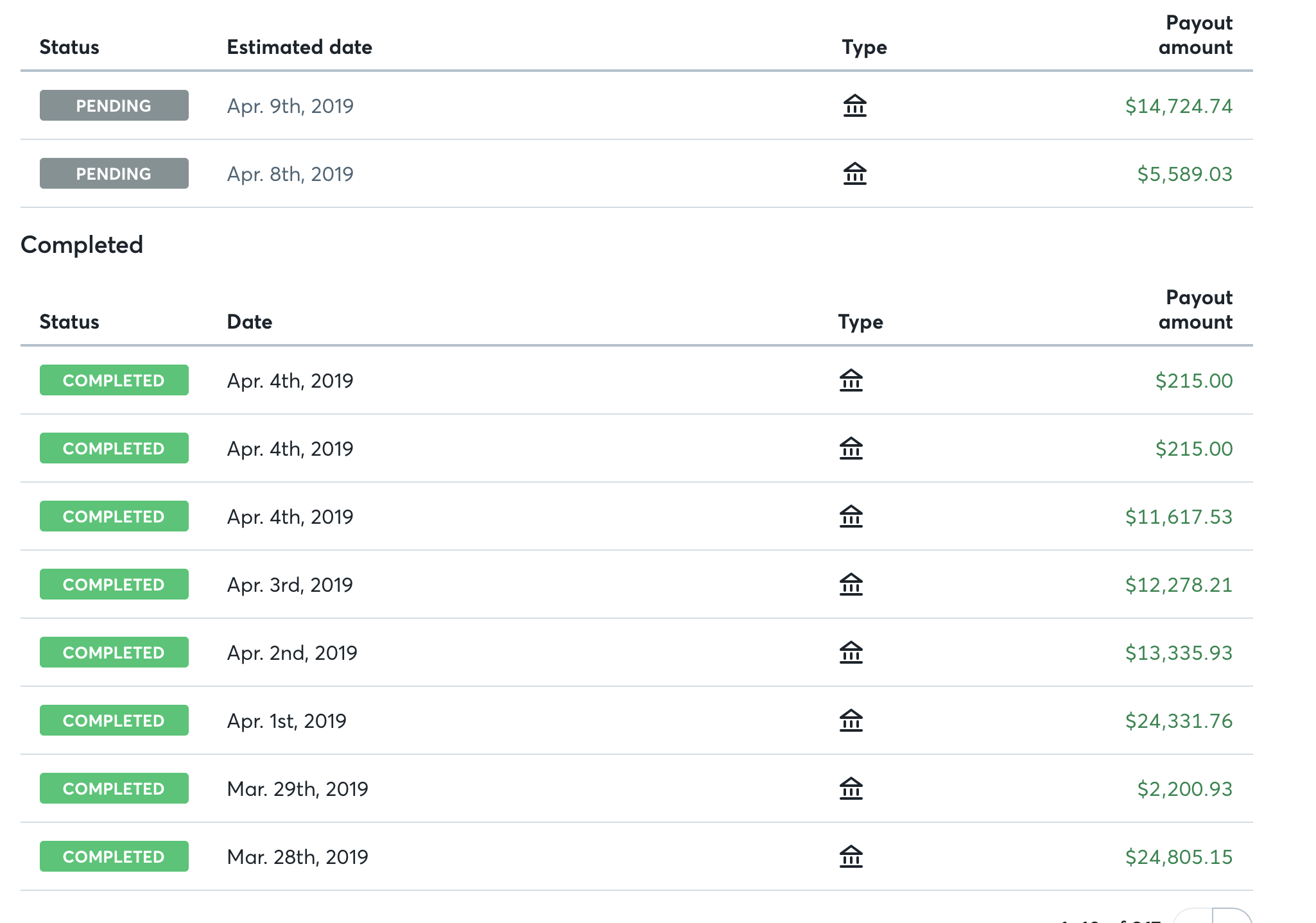The image size is (1316, 923).
Task: Click bank icon for Apr. 1st payout
Action: [851, 720]
